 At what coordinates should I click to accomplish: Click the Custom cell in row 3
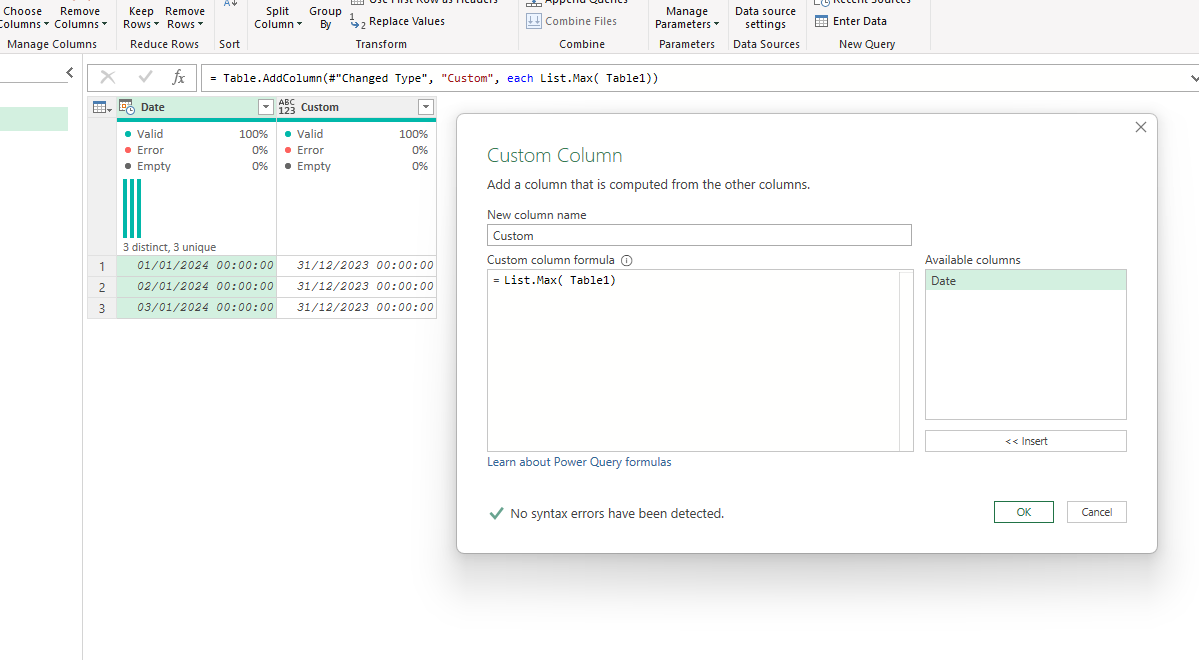pos(356,307)
